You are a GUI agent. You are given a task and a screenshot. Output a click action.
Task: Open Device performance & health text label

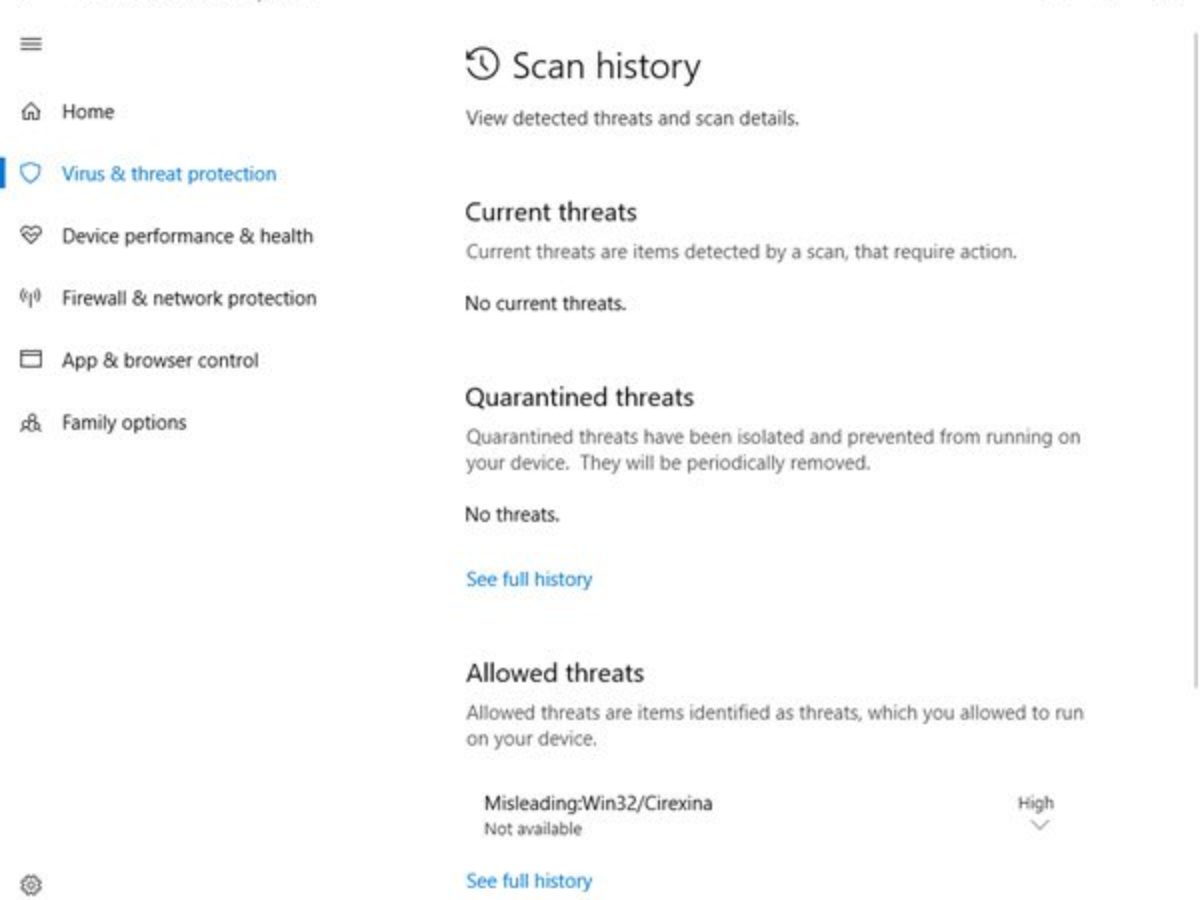[187, 236]
